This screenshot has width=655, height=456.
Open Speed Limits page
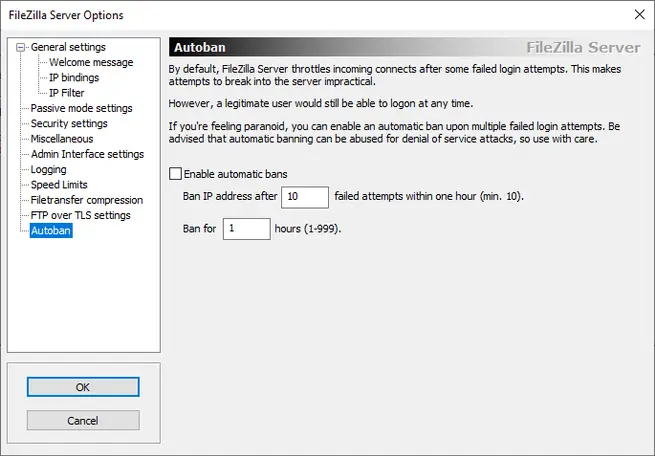[59, 185]
